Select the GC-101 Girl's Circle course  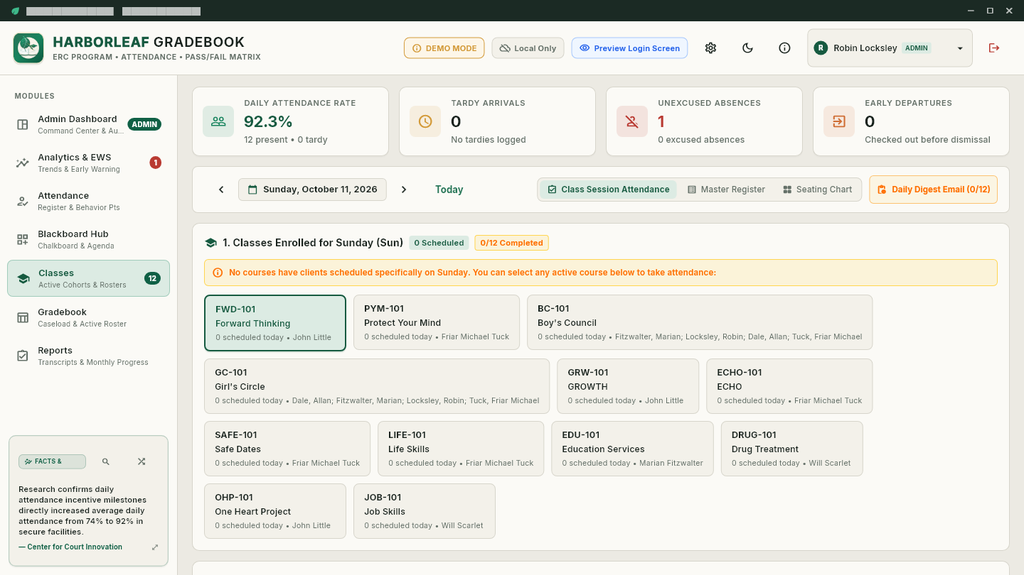377,386
